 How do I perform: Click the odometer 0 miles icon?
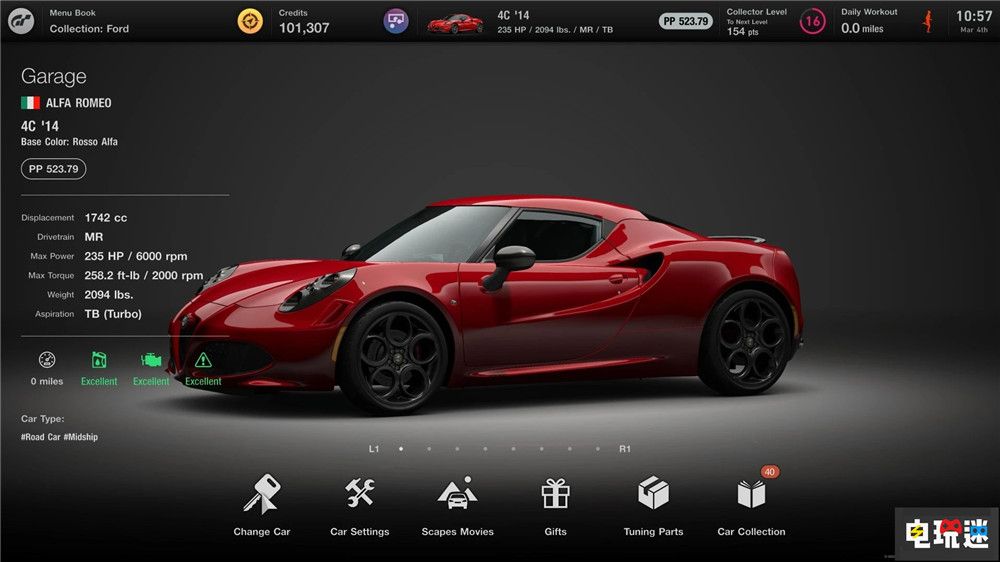[47, 361]
